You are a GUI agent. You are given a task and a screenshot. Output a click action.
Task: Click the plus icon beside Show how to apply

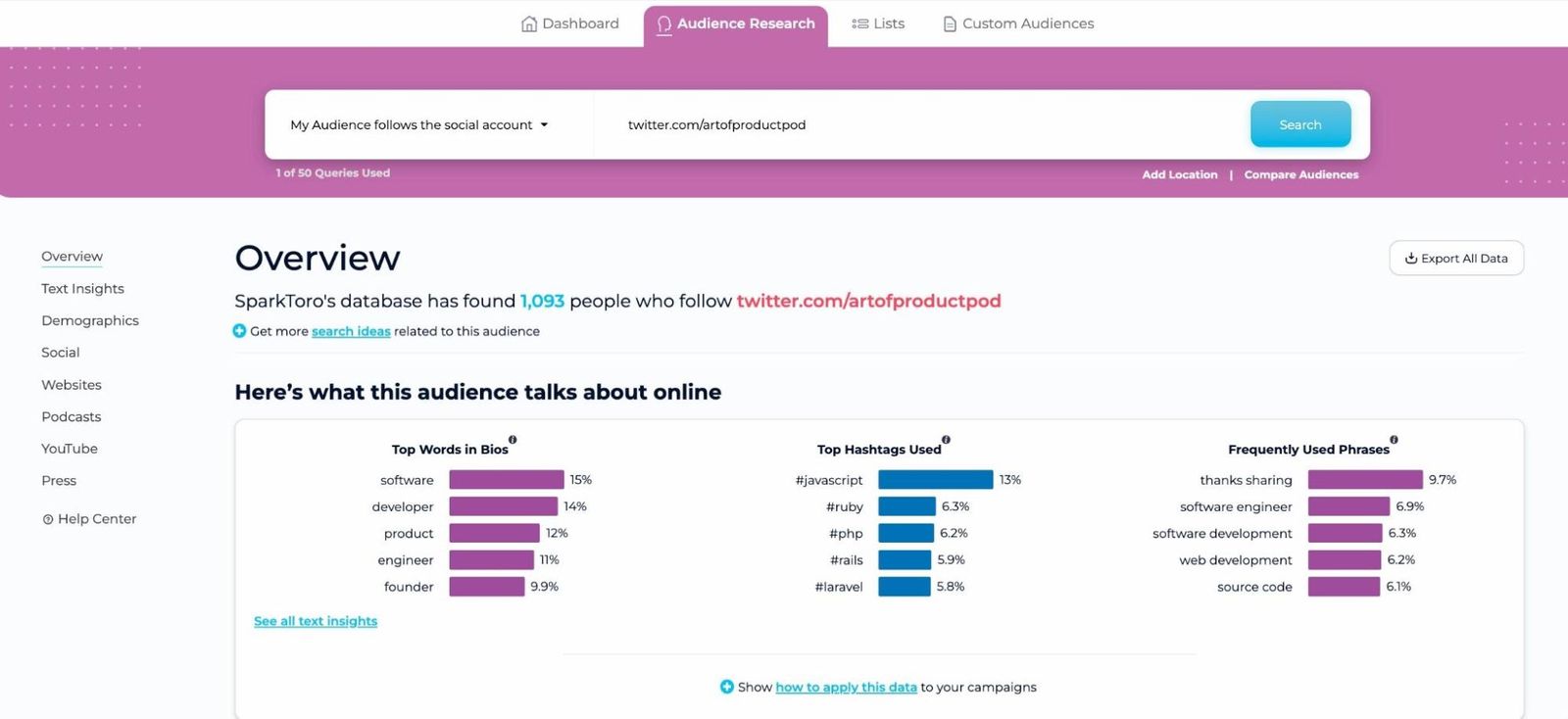pyautogui.click(x=726, y=687)
